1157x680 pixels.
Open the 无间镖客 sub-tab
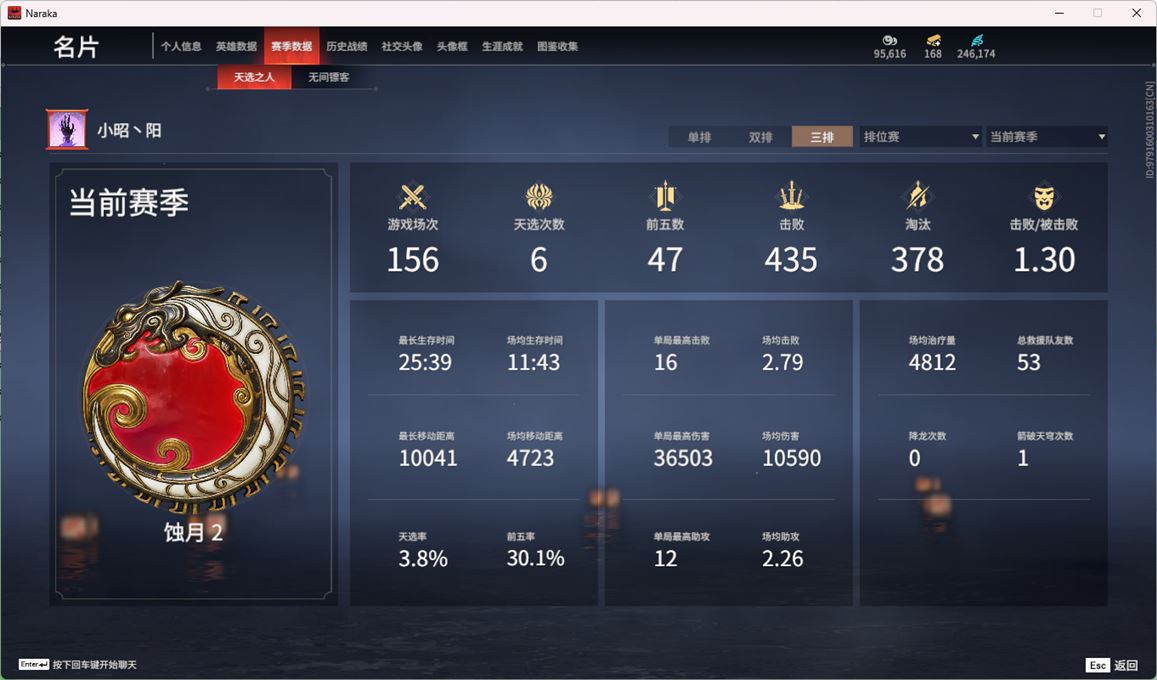328,77
